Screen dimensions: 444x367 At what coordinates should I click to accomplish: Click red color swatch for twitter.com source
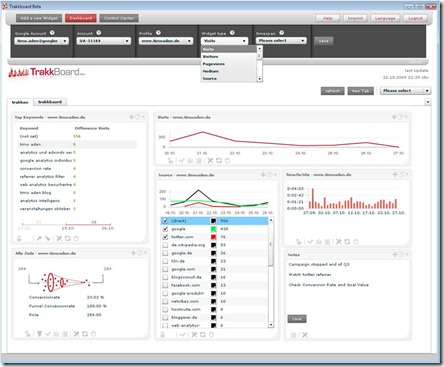214,237
